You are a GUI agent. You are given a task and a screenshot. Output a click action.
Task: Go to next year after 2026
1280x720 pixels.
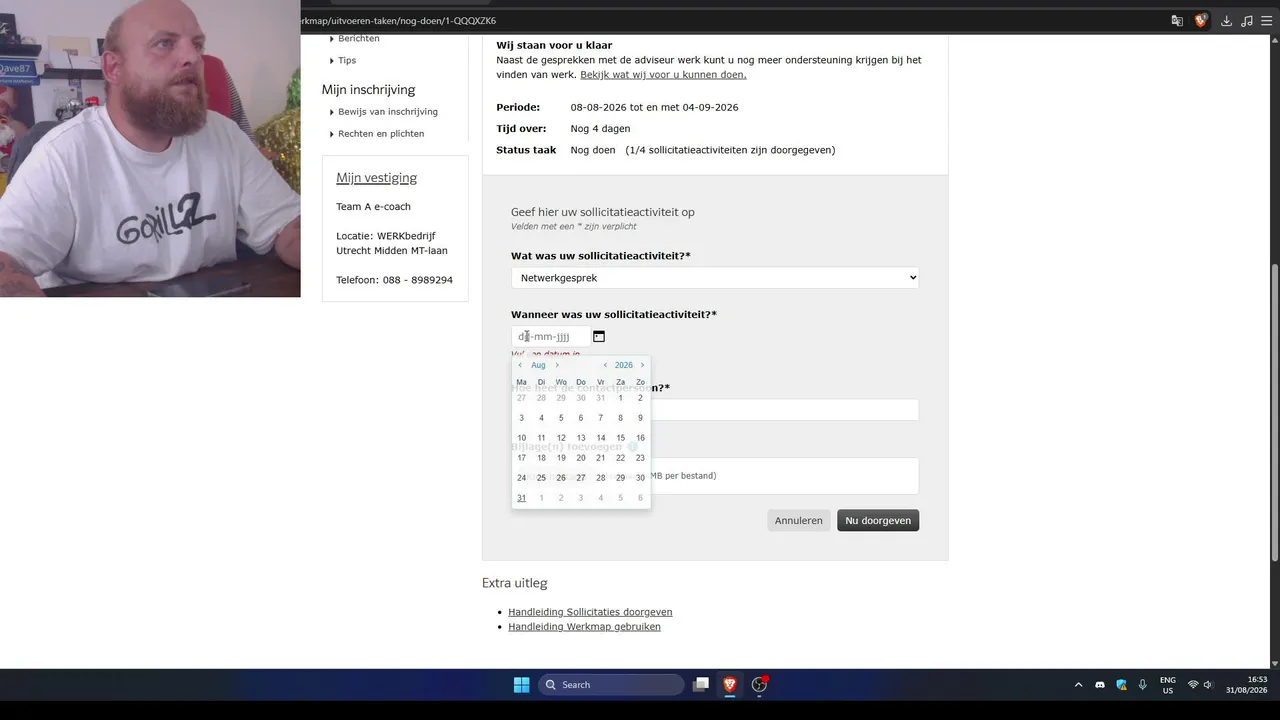(x=642, y=365)
